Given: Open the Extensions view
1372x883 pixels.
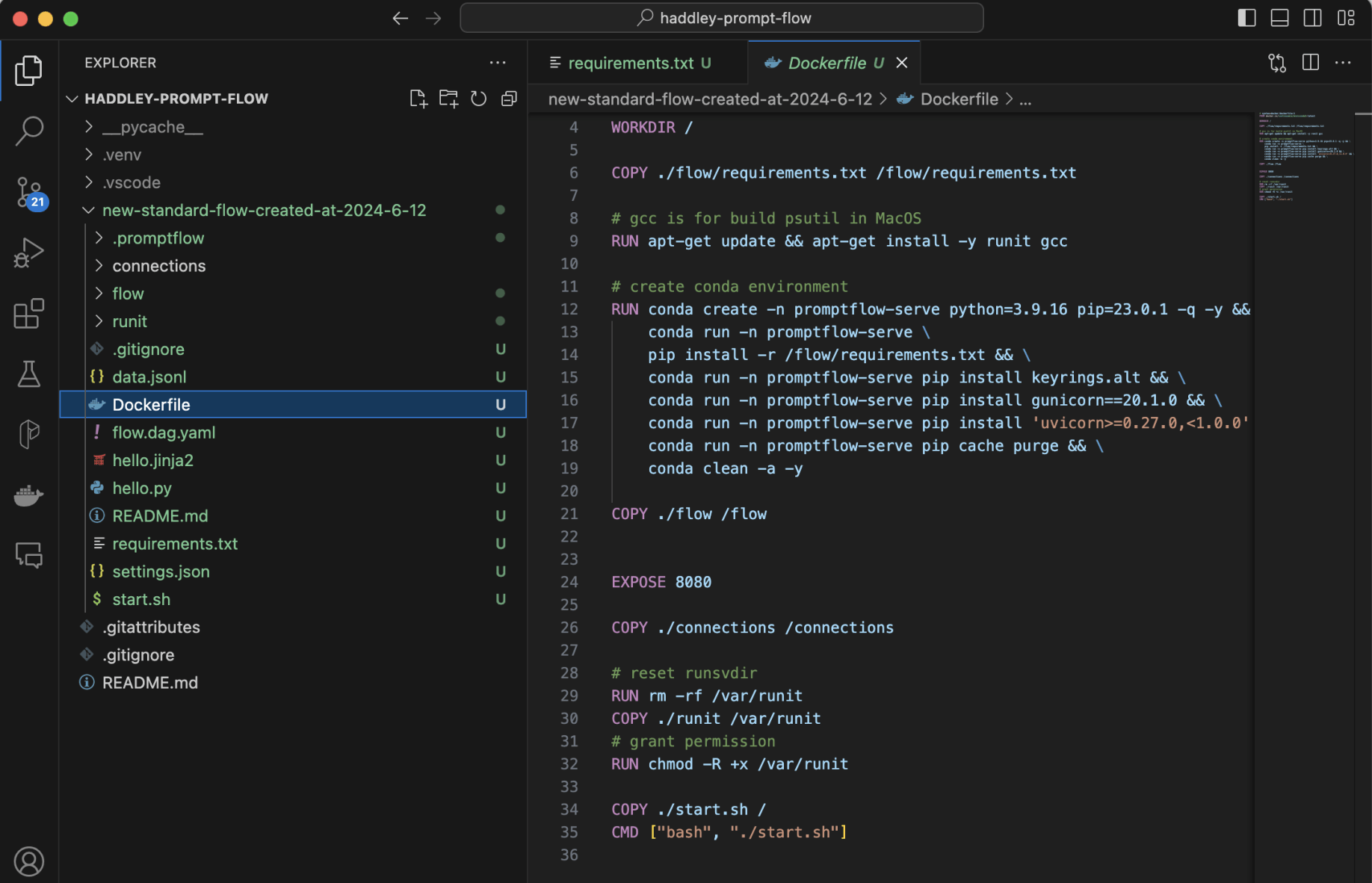Looking at the screenshot, I should 29,314.
